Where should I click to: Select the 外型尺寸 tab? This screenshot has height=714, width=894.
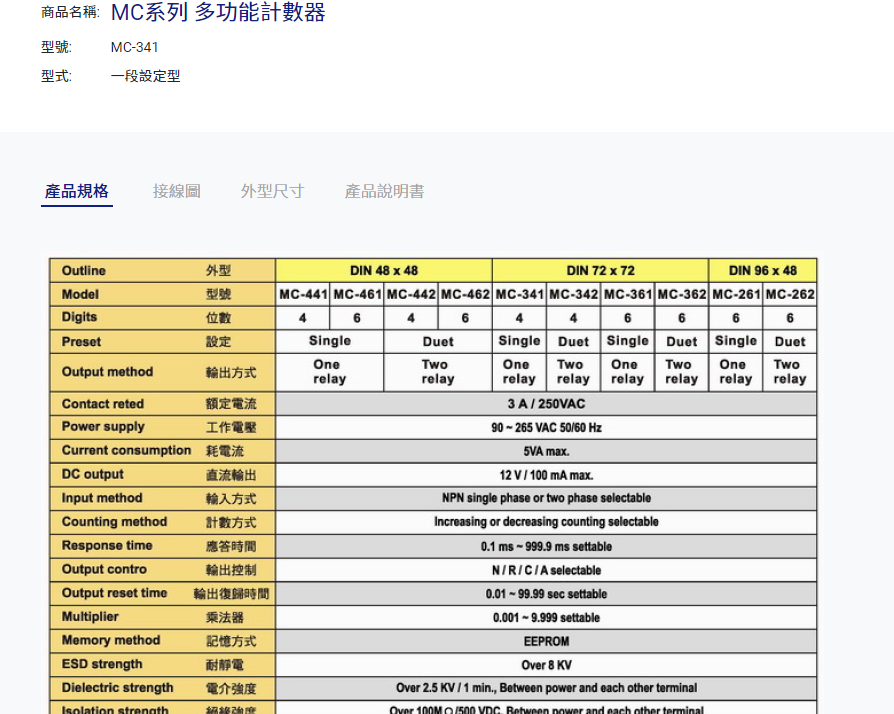[x=272, y=192]
